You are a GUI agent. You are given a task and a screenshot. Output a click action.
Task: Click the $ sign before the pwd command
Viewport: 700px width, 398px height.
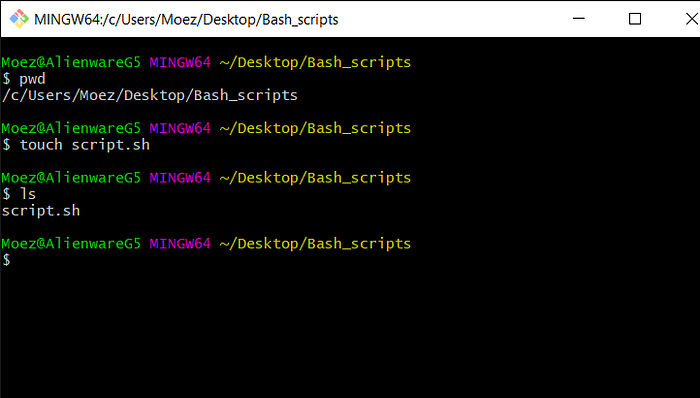tap(6, 79)
